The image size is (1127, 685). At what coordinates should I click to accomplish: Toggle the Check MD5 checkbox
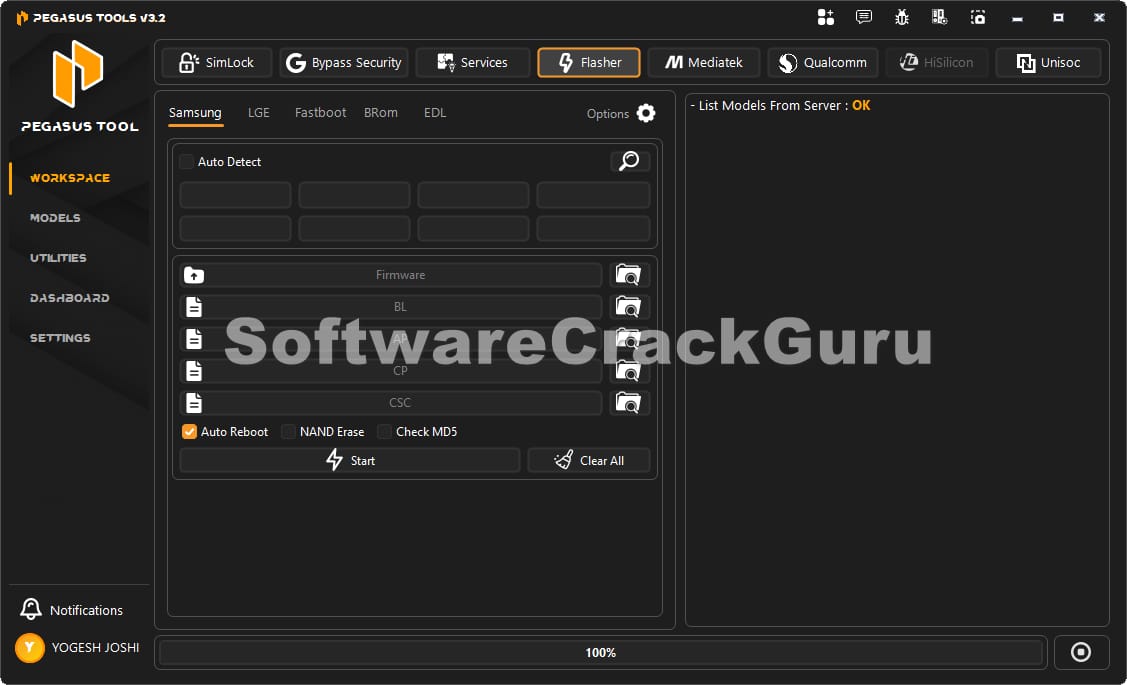pyautogui.click(x=385, y=432)
